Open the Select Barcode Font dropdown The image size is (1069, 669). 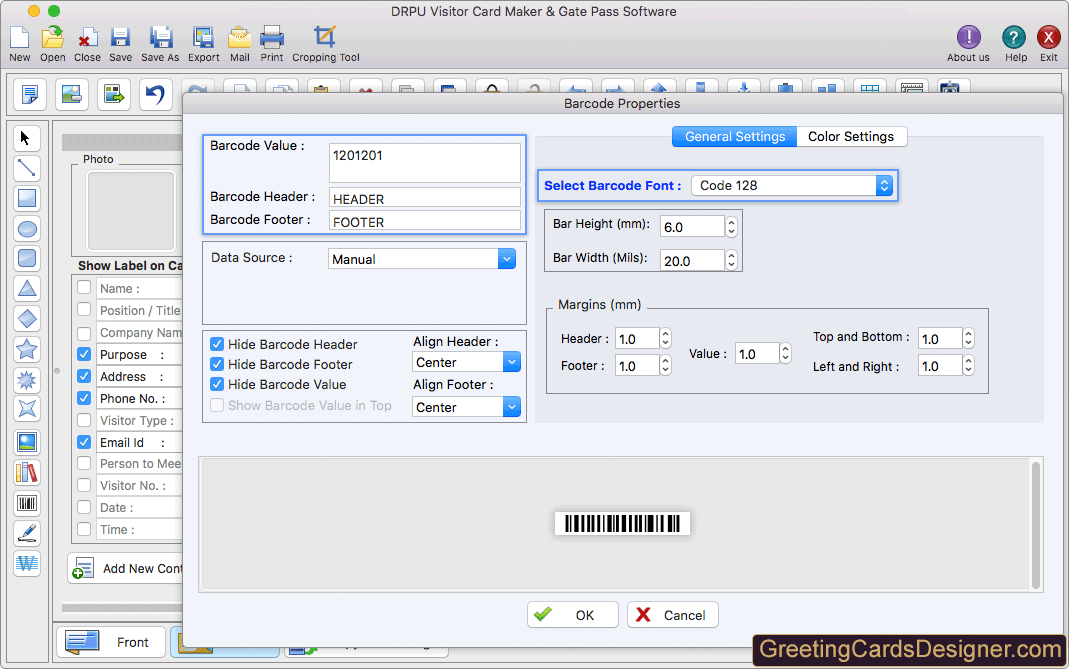tap(792, 185)
